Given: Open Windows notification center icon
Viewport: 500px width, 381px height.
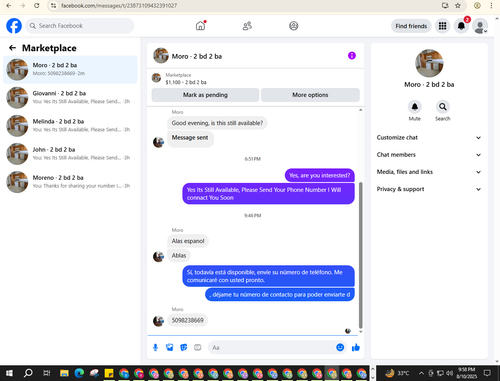Looking at the screenshot, I should tap(487, 373).
